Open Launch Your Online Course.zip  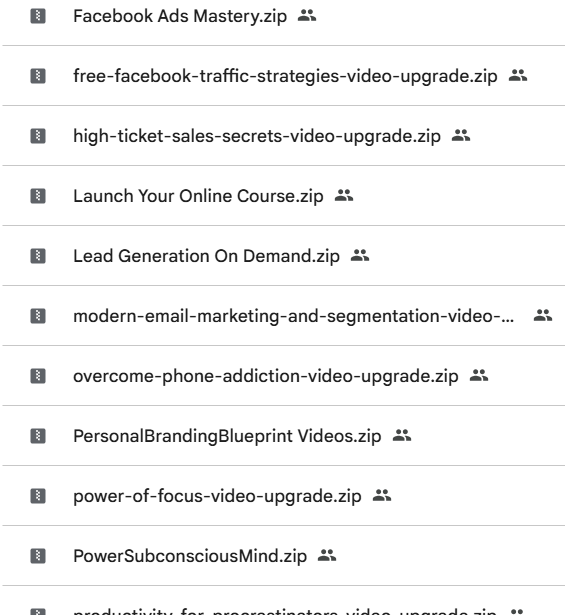point(198,196)
